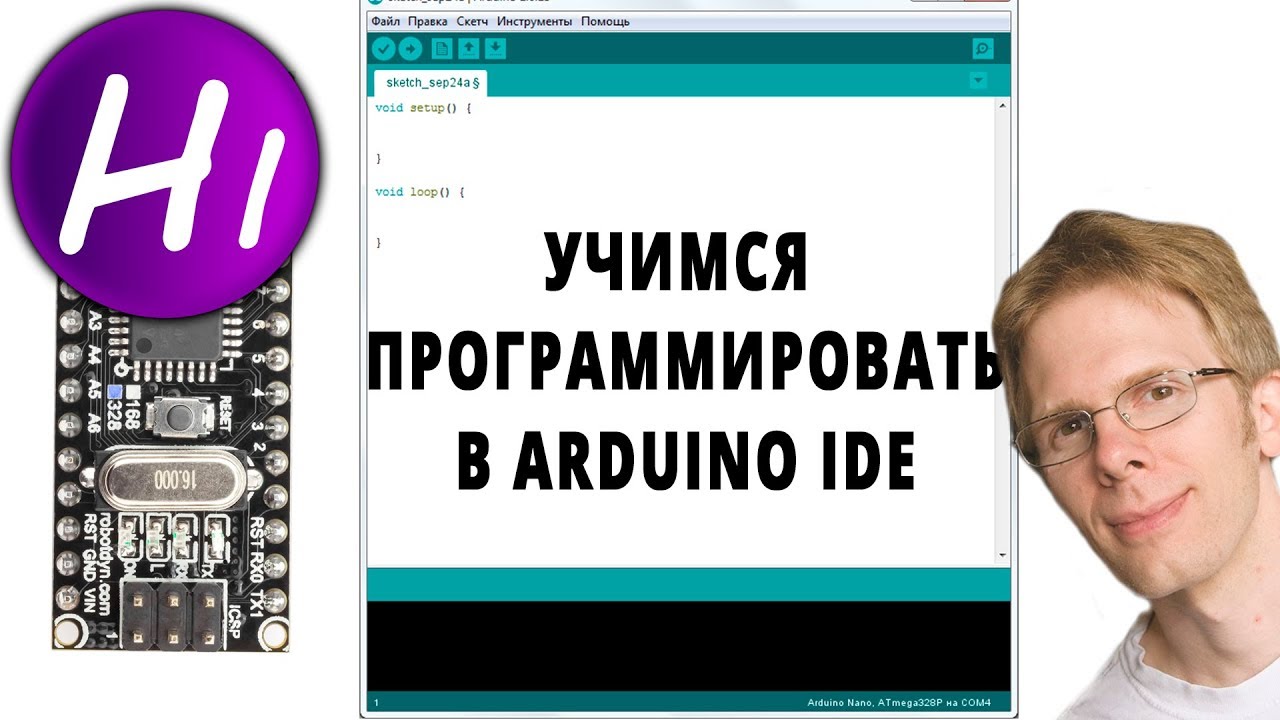Open the Скетч menu

[472, 21]
